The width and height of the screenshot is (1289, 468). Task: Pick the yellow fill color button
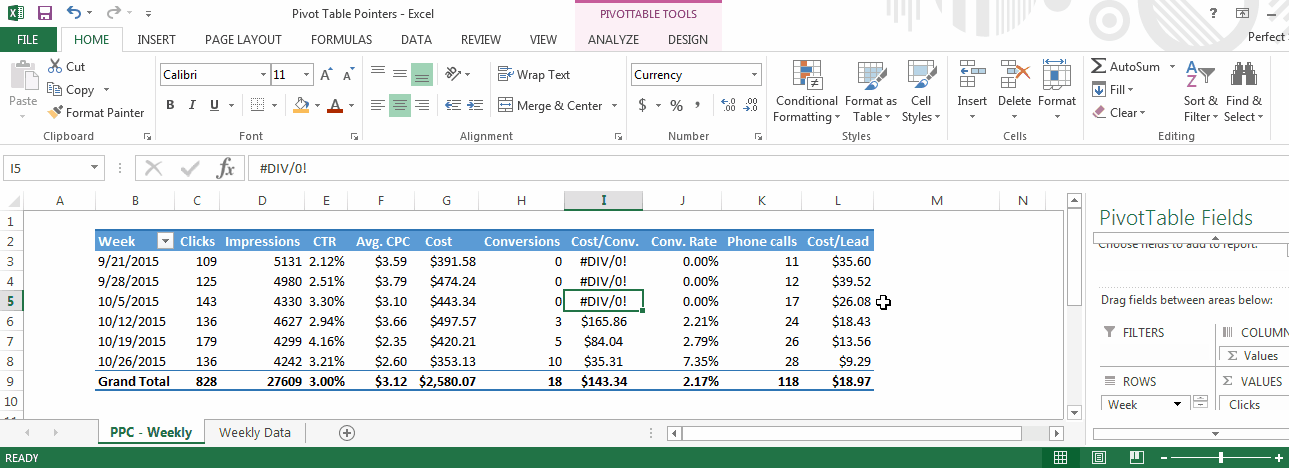point(302,105)
